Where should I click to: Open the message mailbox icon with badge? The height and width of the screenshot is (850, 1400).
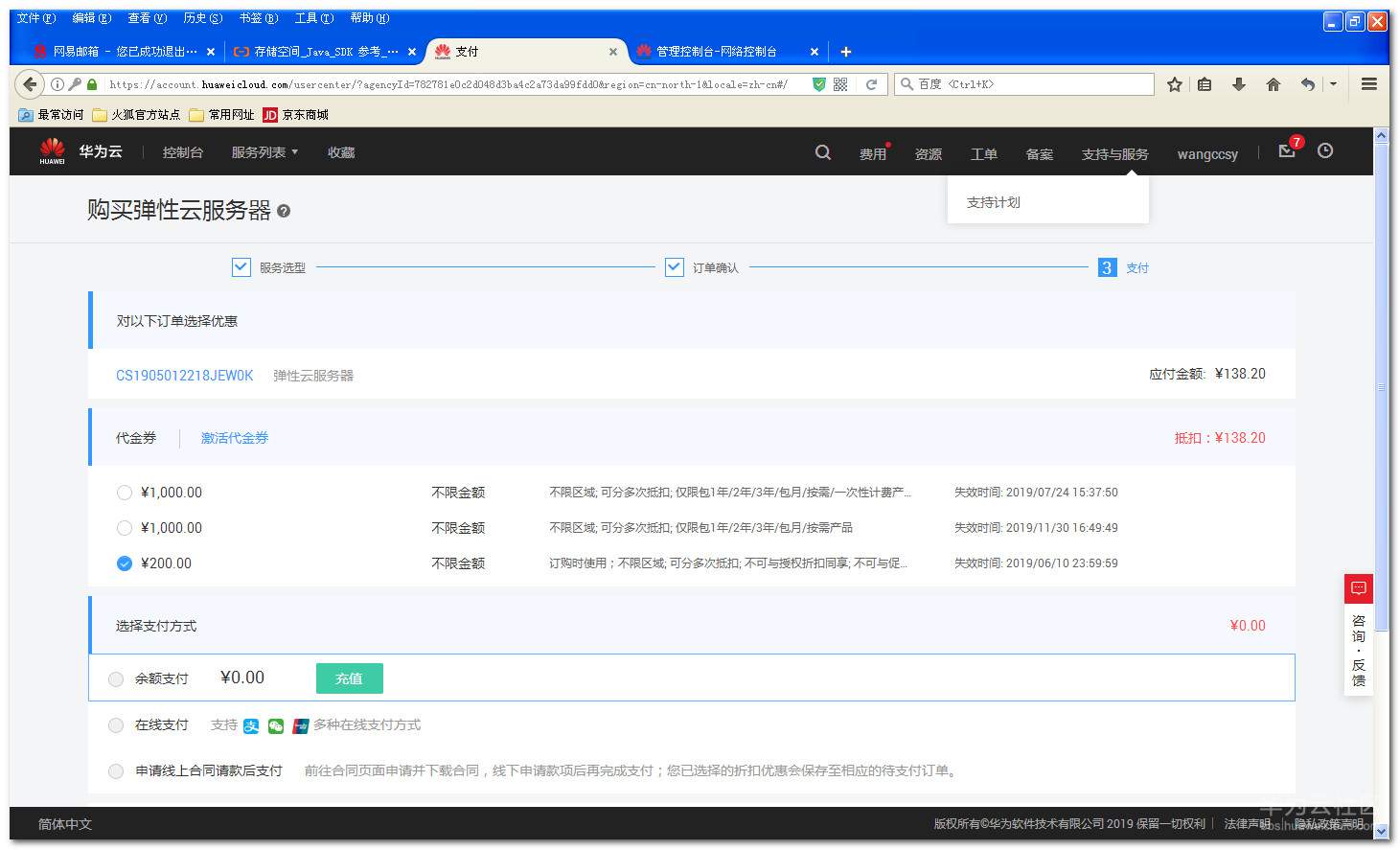tap(1287, 150)
